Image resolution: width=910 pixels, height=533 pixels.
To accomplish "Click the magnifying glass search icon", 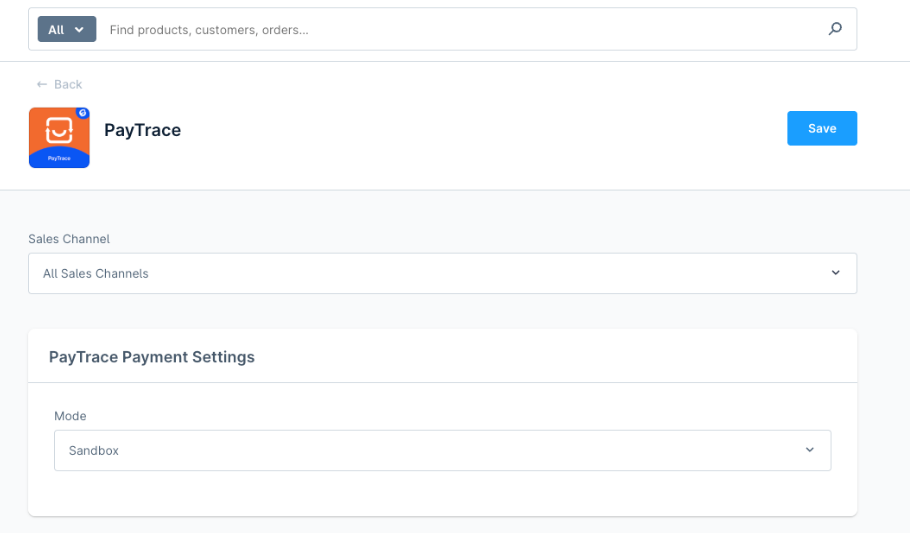I will 835,29.
